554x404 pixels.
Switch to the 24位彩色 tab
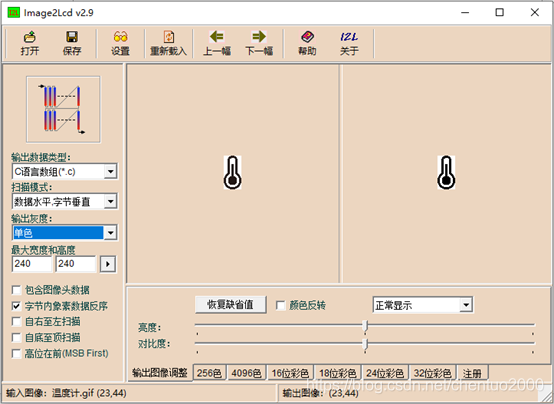[385, 373]
